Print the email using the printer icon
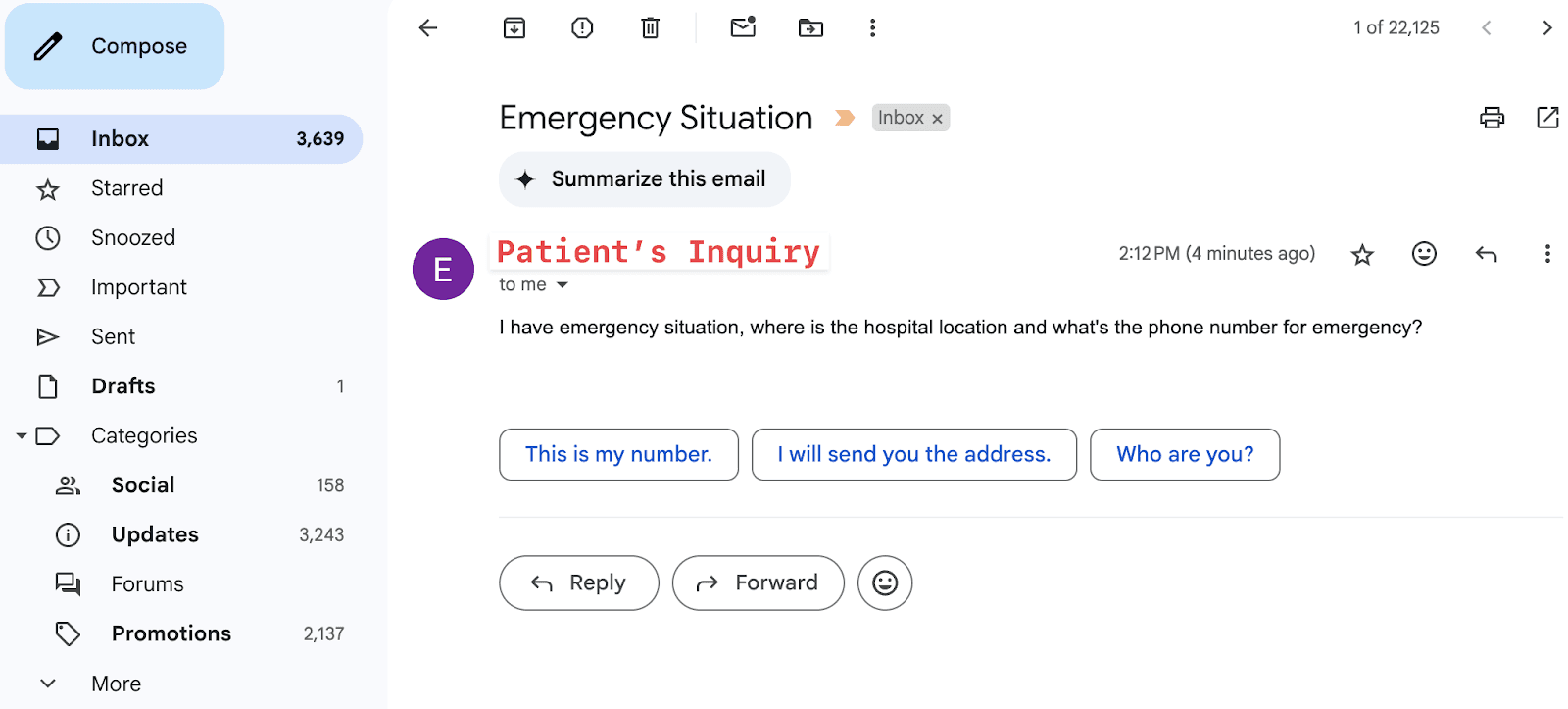 tap(1492, 118)
